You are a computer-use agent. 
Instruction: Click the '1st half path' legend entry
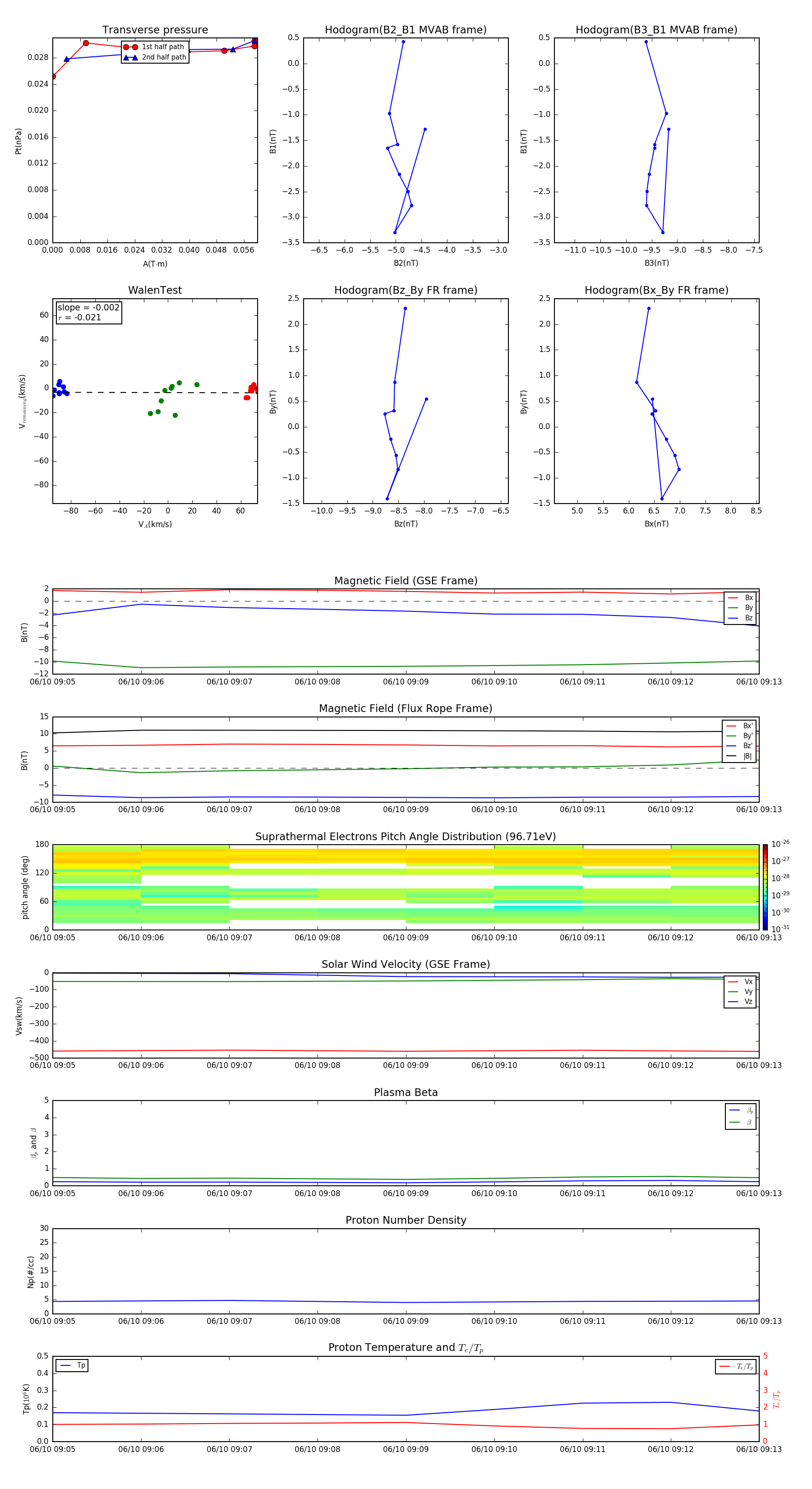[155, 47]
